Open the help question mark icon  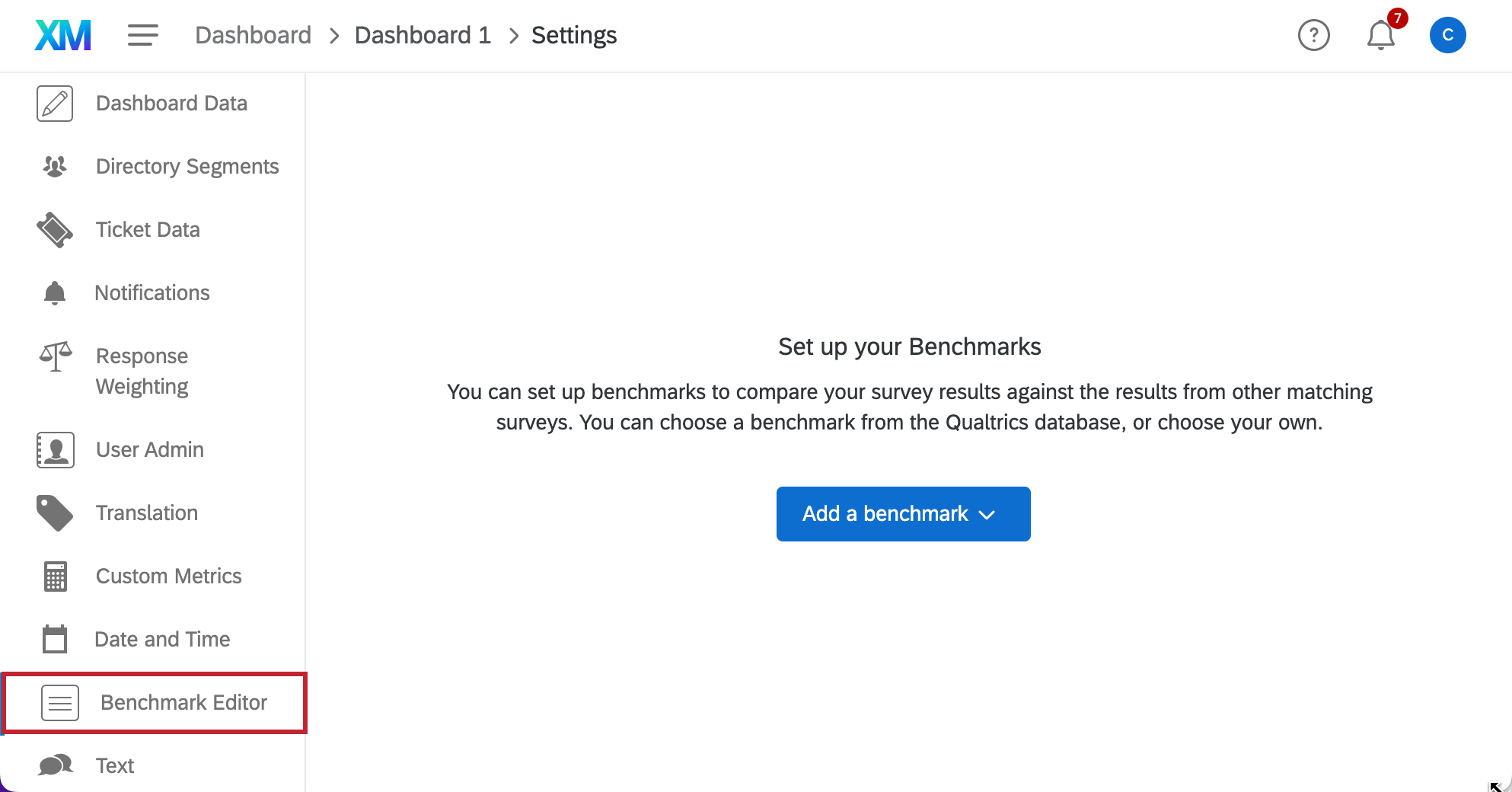click(x=1313, y=35)
